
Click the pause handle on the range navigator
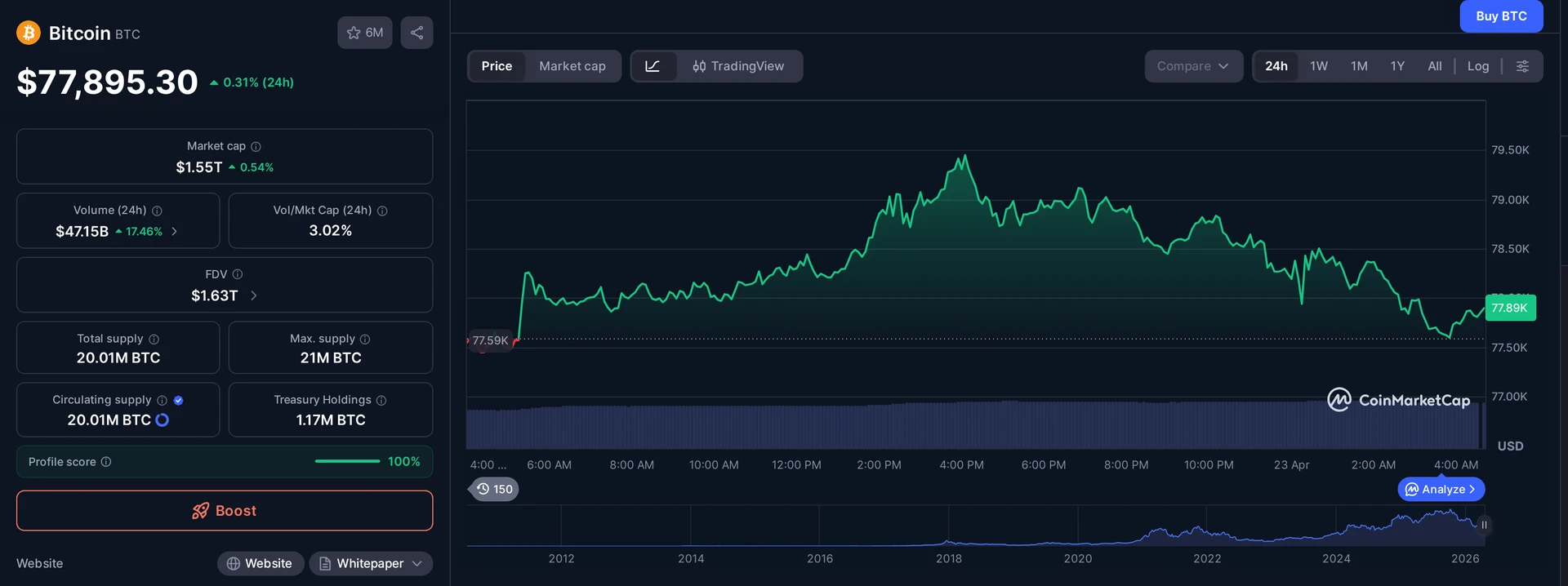pos(1484,525)
